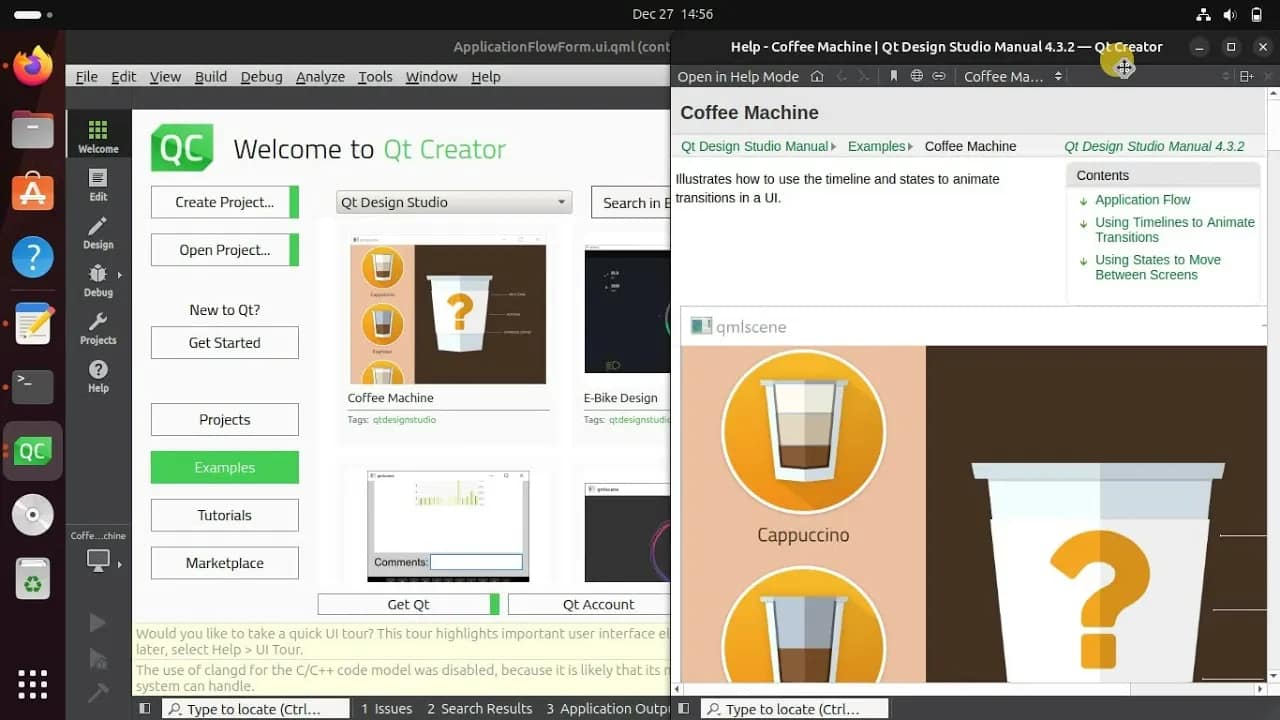Screen dimensions: 1280x720
Task: Open the Build menu
Action: point(210,76)
